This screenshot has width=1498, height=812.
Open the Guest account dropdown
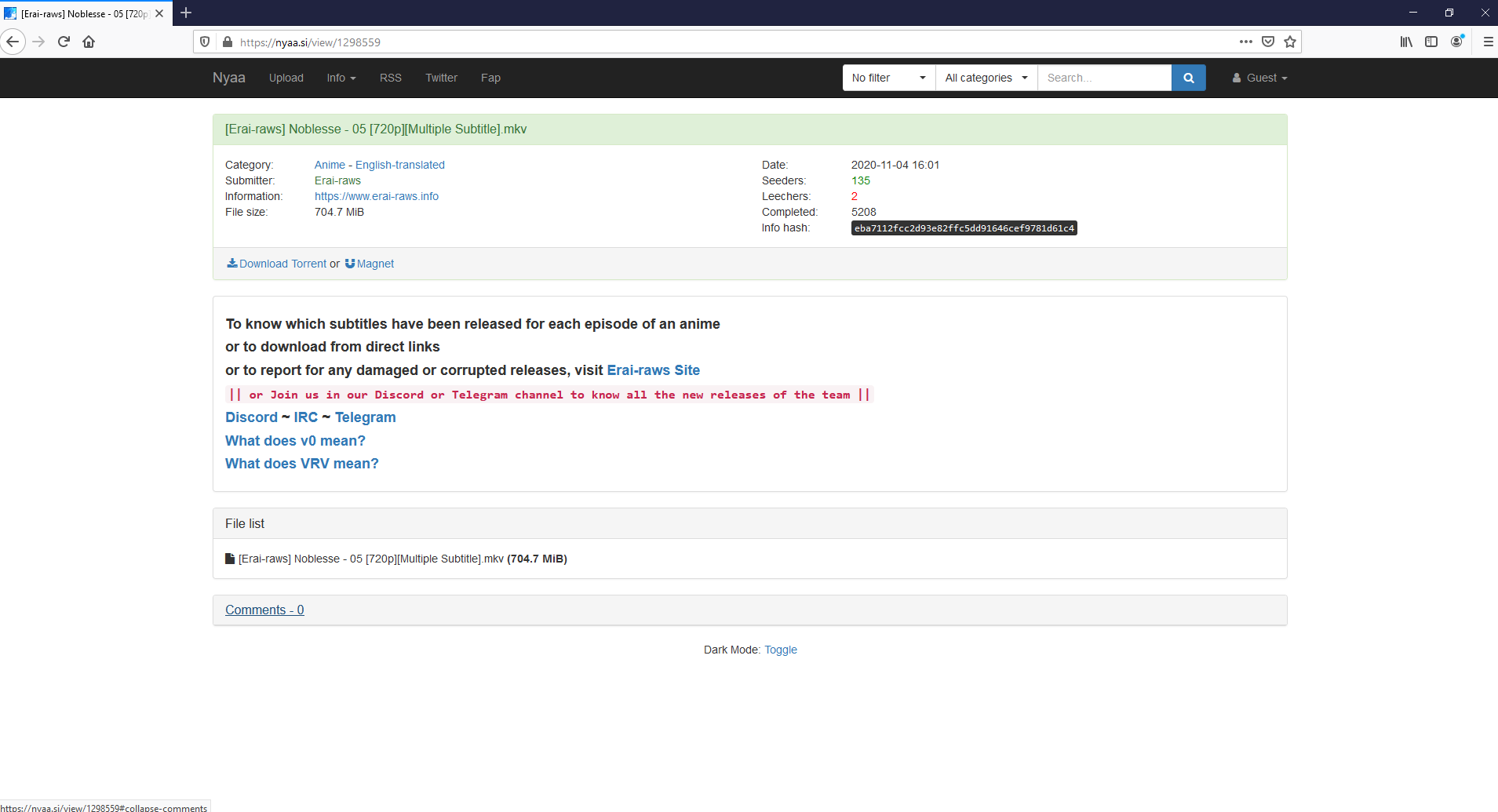tap(1259, 78)
